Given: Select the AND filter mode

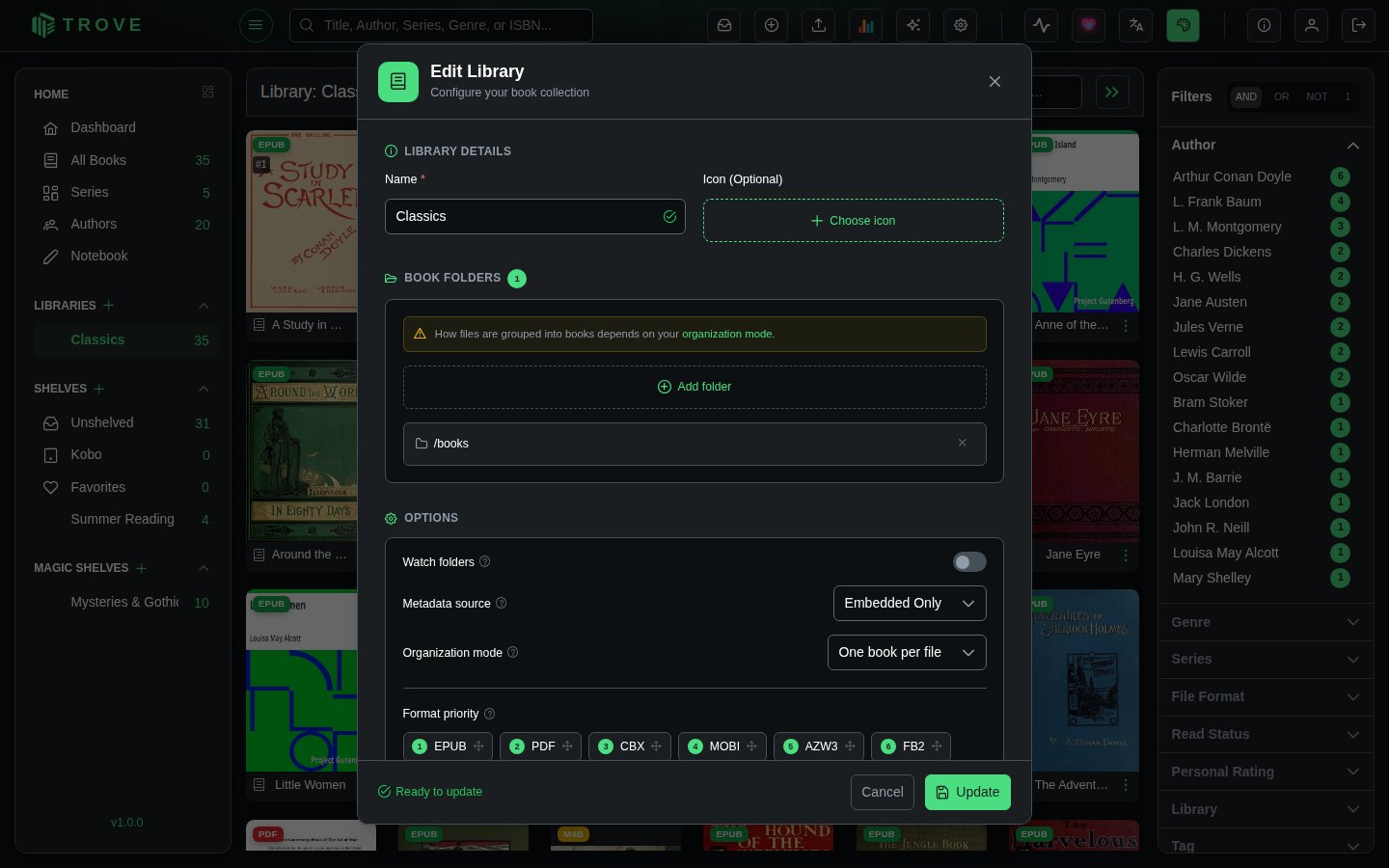Looking at the screenshot, I should pos(1246,96).
